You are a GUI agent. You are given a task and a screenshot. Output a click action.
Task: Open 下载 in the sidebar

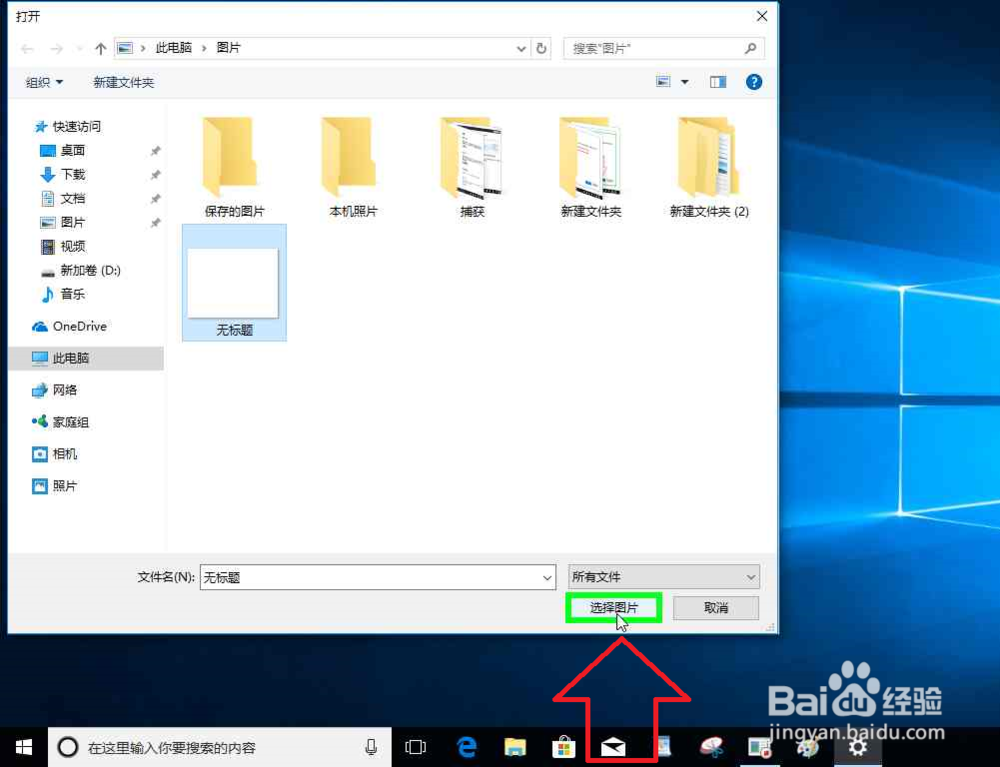tap(62, 175)
